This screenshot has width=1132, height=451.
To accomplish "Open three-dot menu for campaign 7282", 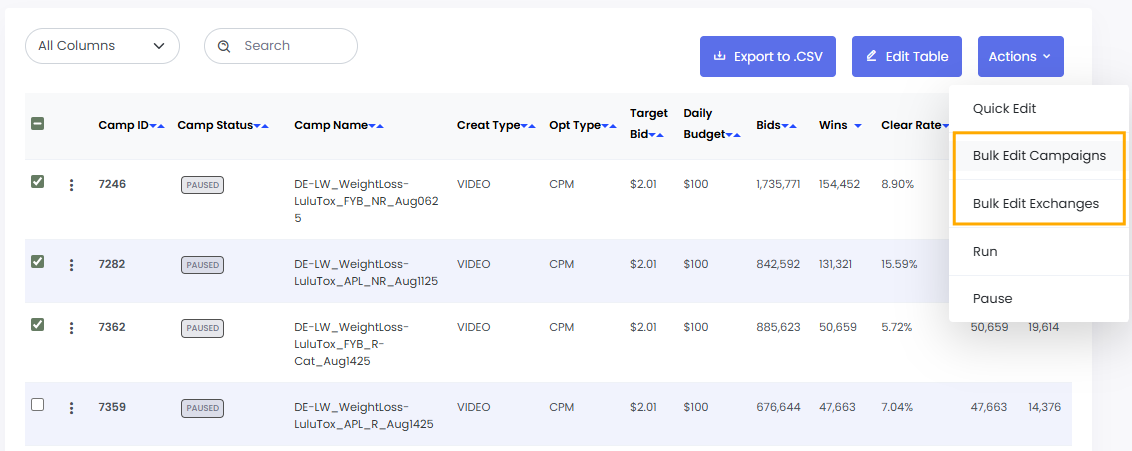I will 71,265.
